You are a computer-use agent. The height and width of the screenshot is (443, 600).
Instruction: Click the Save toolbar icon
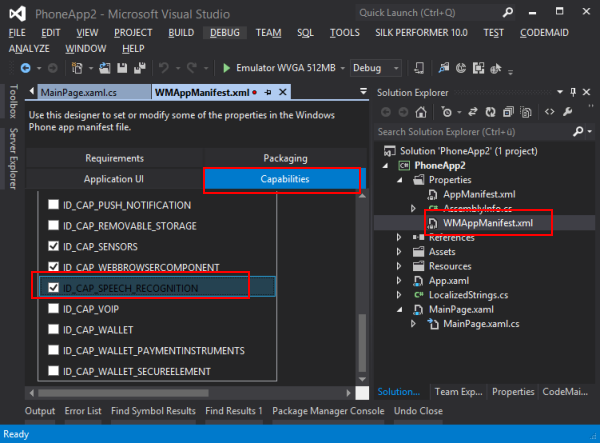point(122,68)
